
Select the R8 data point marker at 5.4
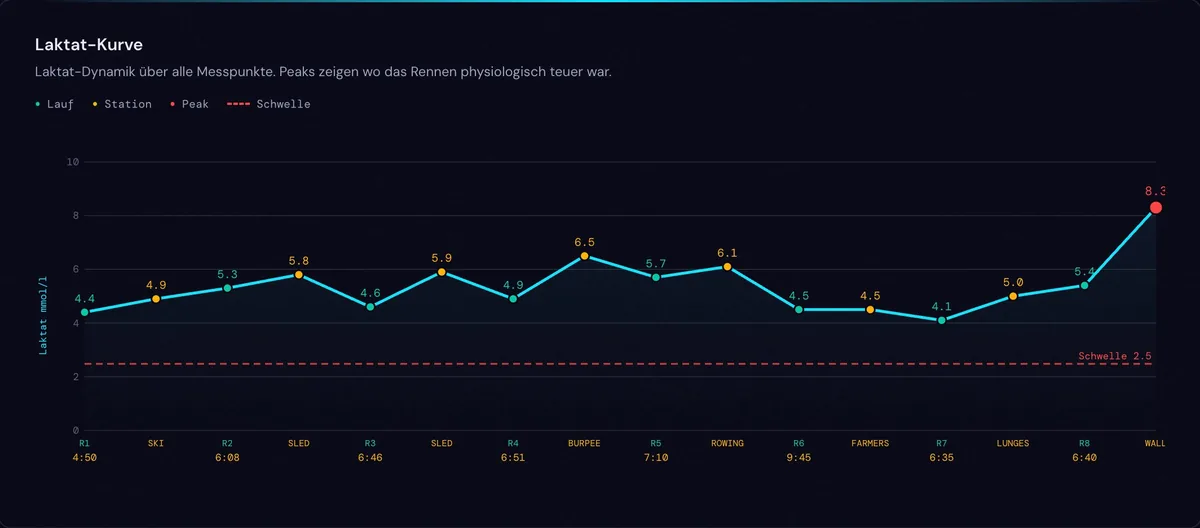click(x=1084, y=285)
